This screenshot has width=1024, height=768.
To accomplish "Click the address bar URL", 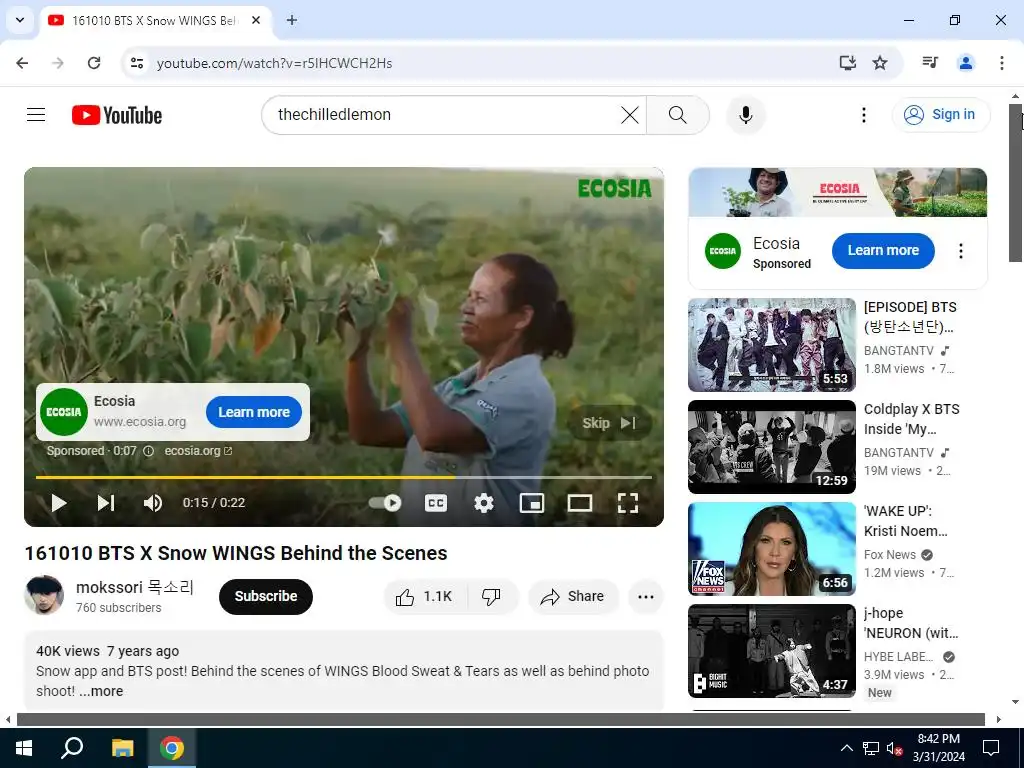I will coord(274,63).
